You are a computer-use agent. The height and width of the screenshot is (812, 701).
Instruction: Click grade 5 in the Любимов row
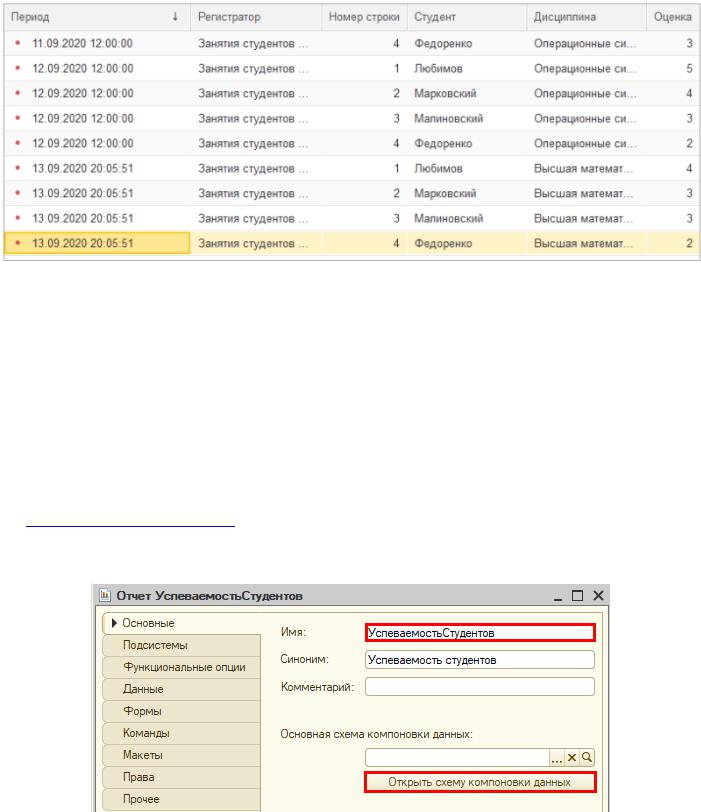[x=689, y=68]
